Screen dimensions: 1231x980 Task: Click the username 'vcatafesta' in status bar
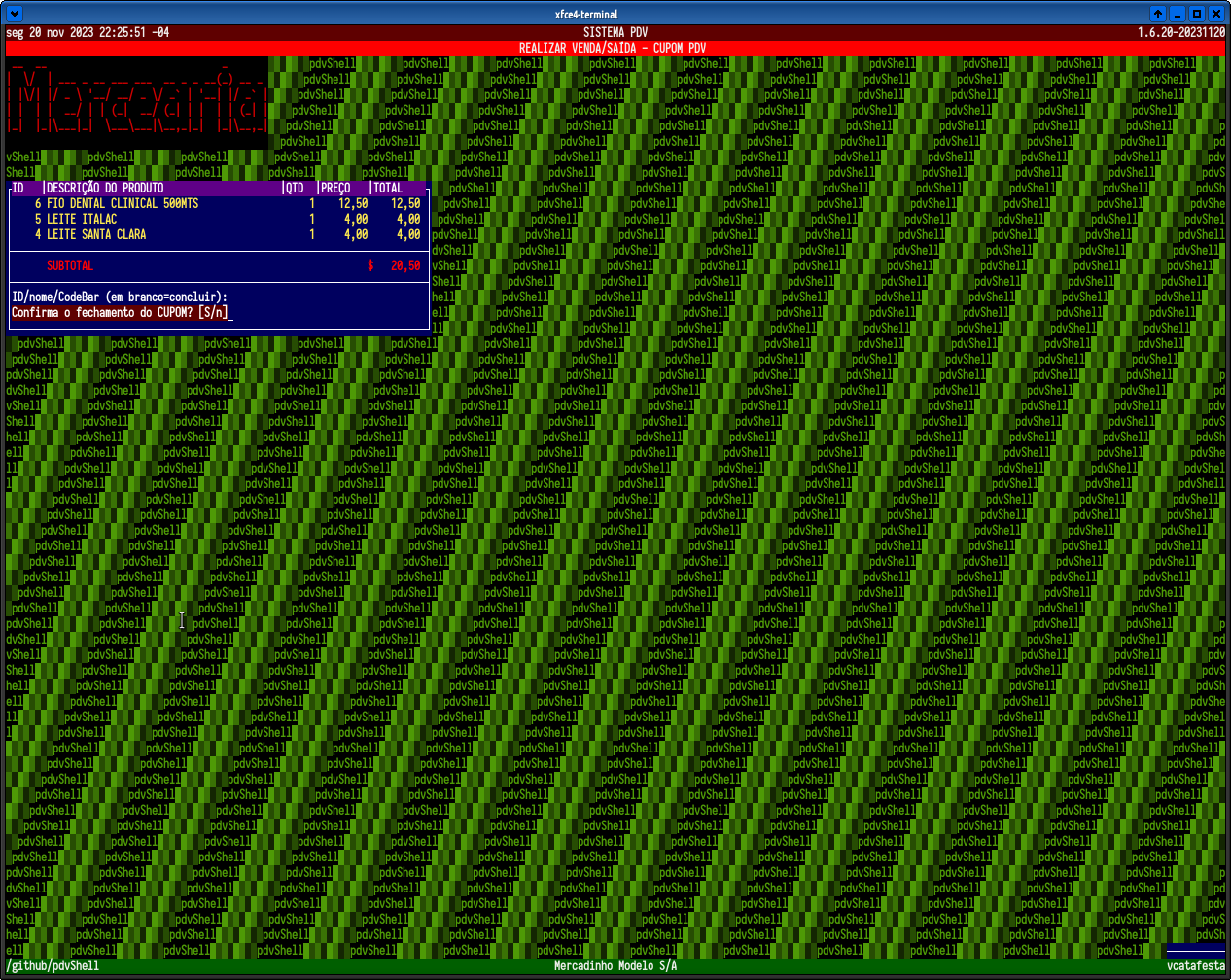[1196, 965]
